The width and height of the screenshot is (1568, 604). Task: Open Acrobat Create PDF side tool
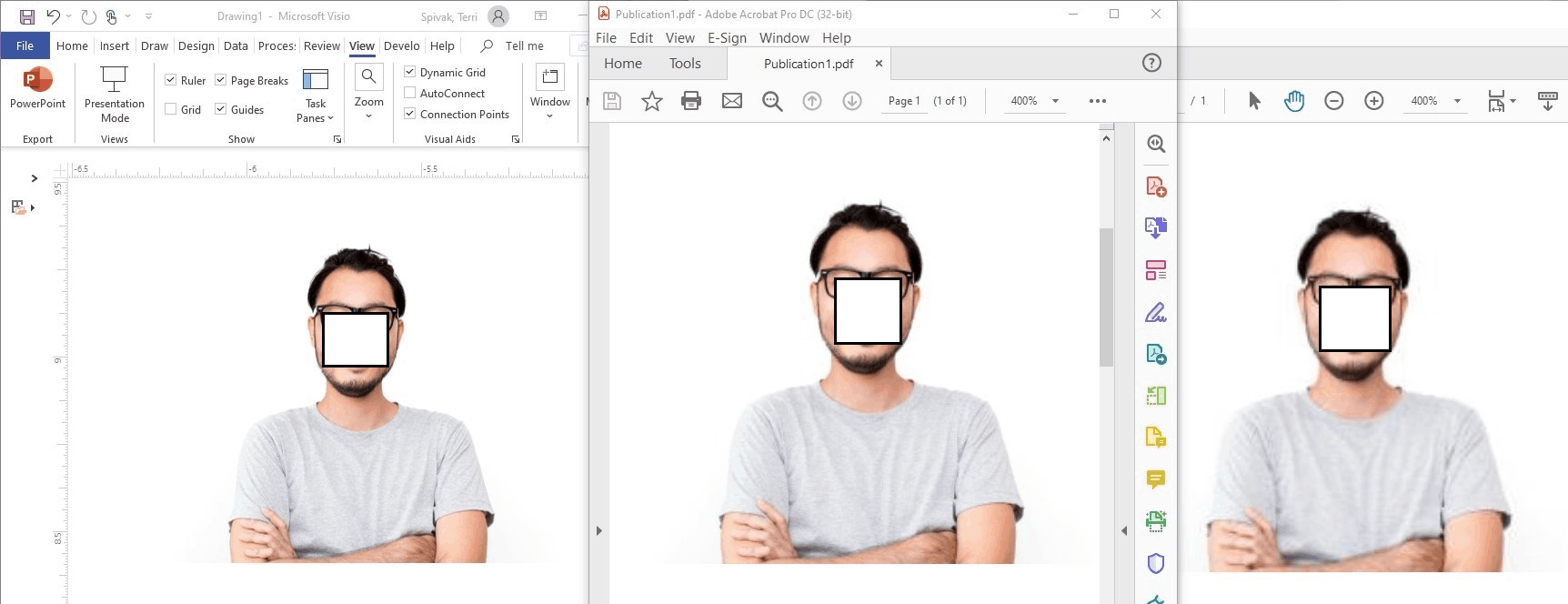(x=1156, y=186)
